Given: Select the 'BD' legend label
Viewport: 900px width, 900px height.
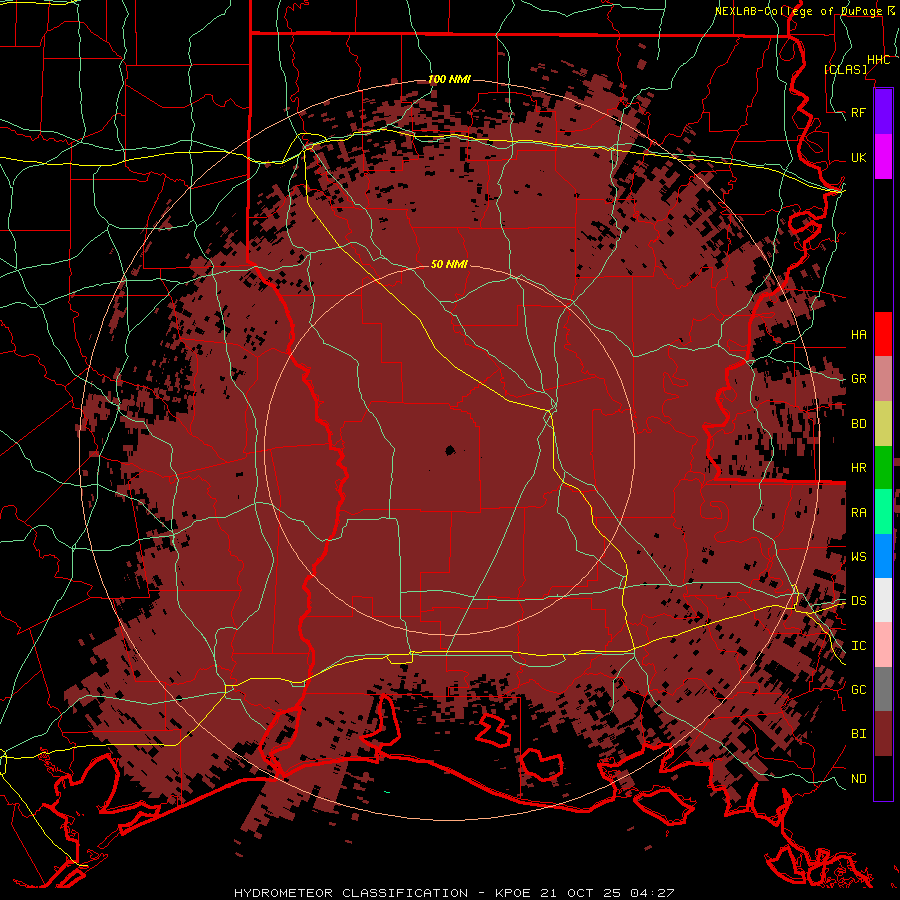Looking at the screenshot, I should pyautogui.click(x=858, y=424).
